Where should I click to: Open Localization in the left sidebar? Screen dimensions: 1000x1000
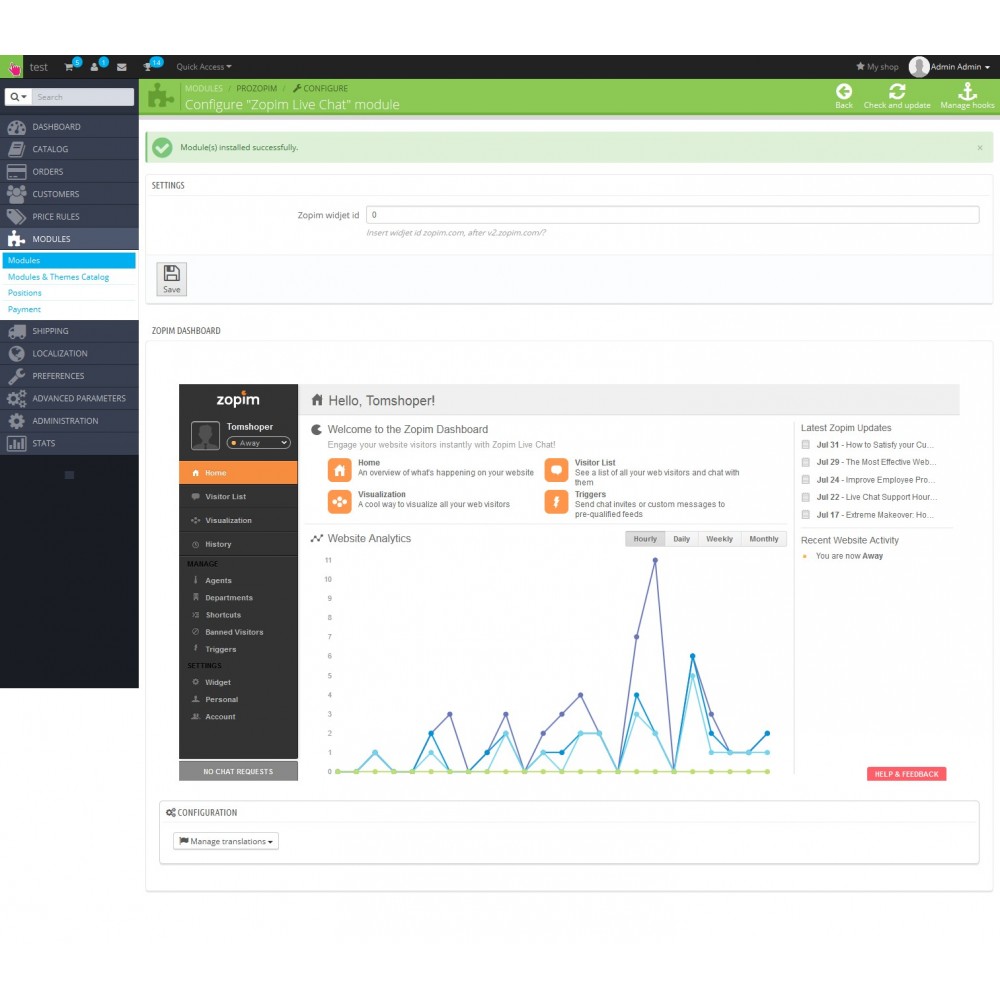[70, 353]
